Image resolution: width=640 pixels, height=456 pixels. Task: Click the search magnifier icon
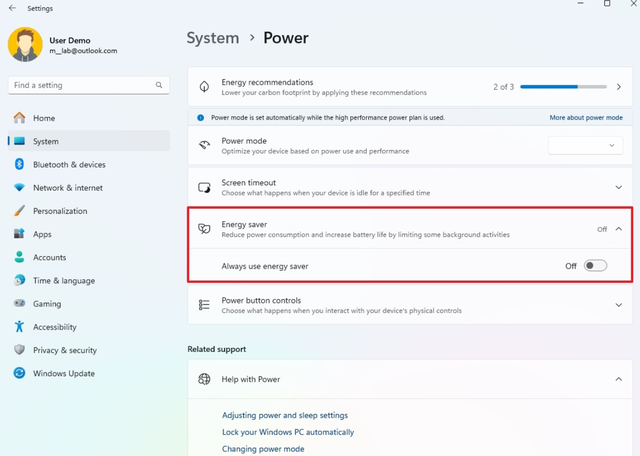pos(159,85)
